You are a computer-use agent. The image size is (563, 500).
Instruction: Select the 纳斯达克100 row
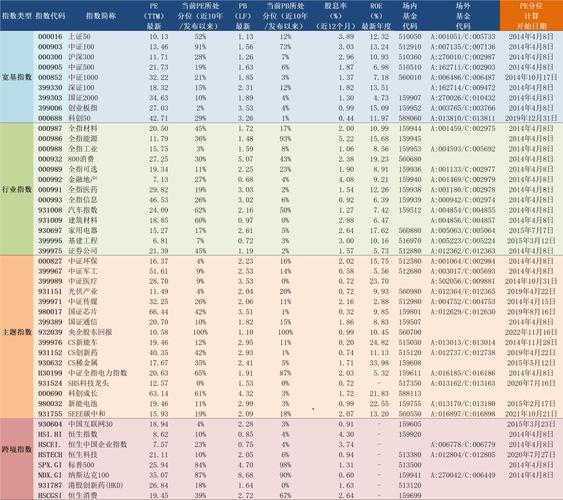click(x=298, y=475)
